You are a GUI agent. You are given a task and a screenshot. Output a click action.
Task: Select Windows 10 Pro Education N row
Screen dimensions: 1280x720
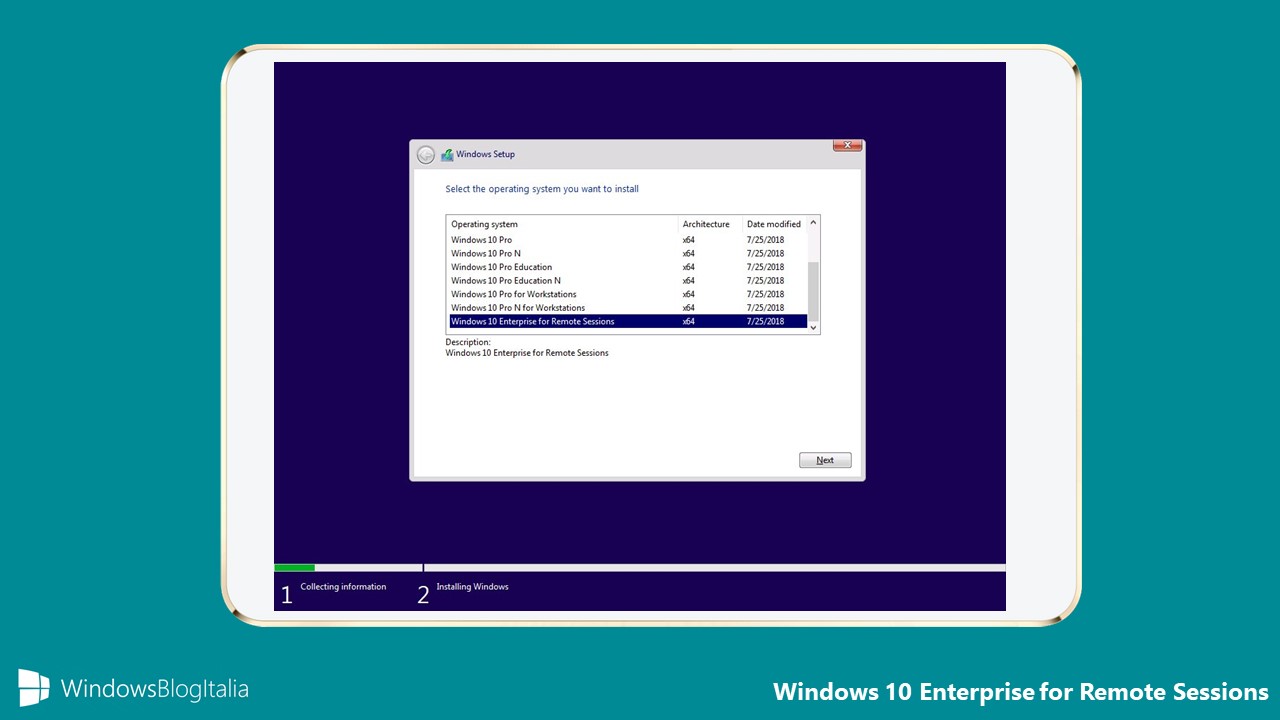click(627, 281)
